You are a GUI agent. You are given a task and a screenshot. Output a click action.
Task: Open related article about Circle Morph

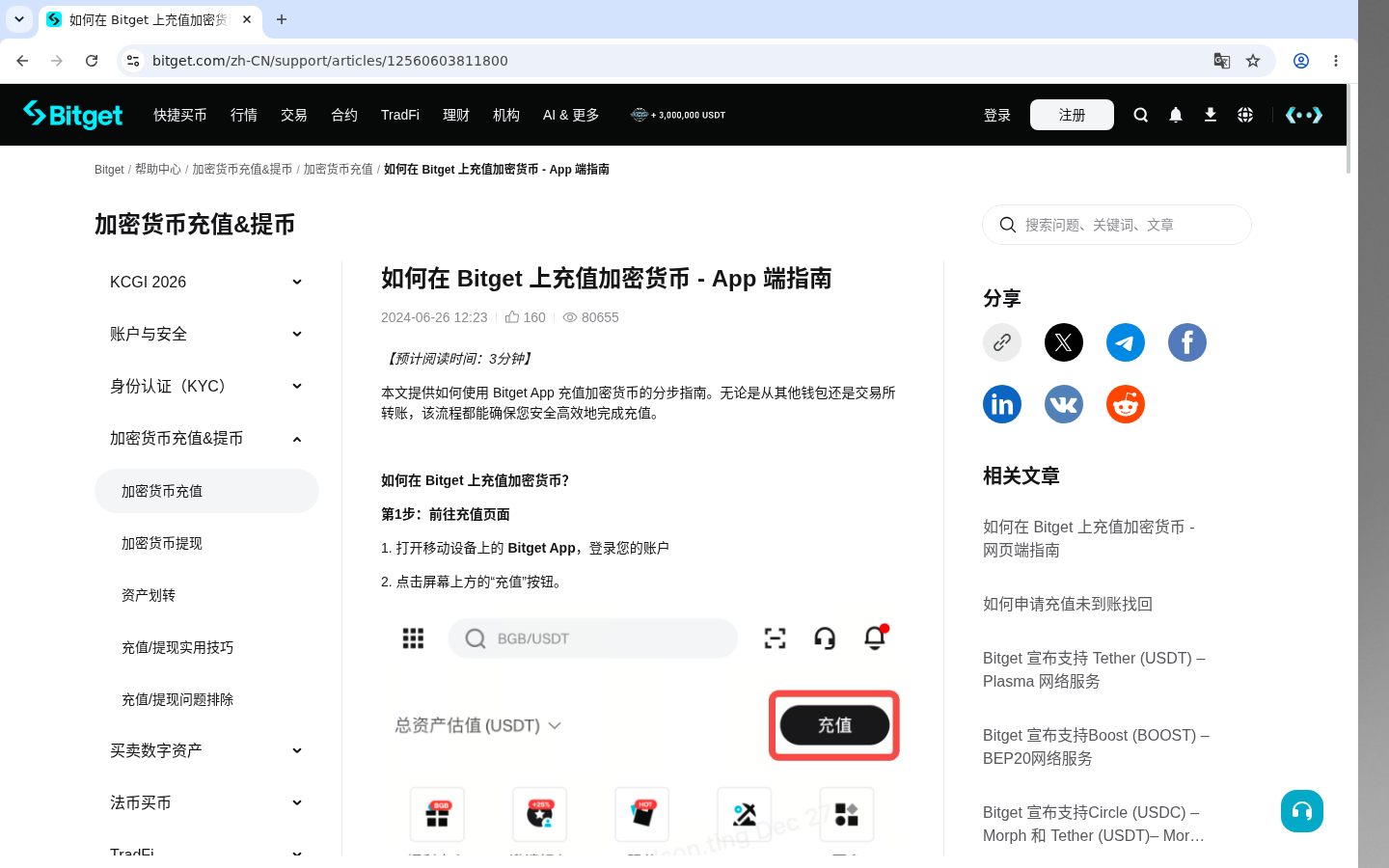tap(1094, 824)
